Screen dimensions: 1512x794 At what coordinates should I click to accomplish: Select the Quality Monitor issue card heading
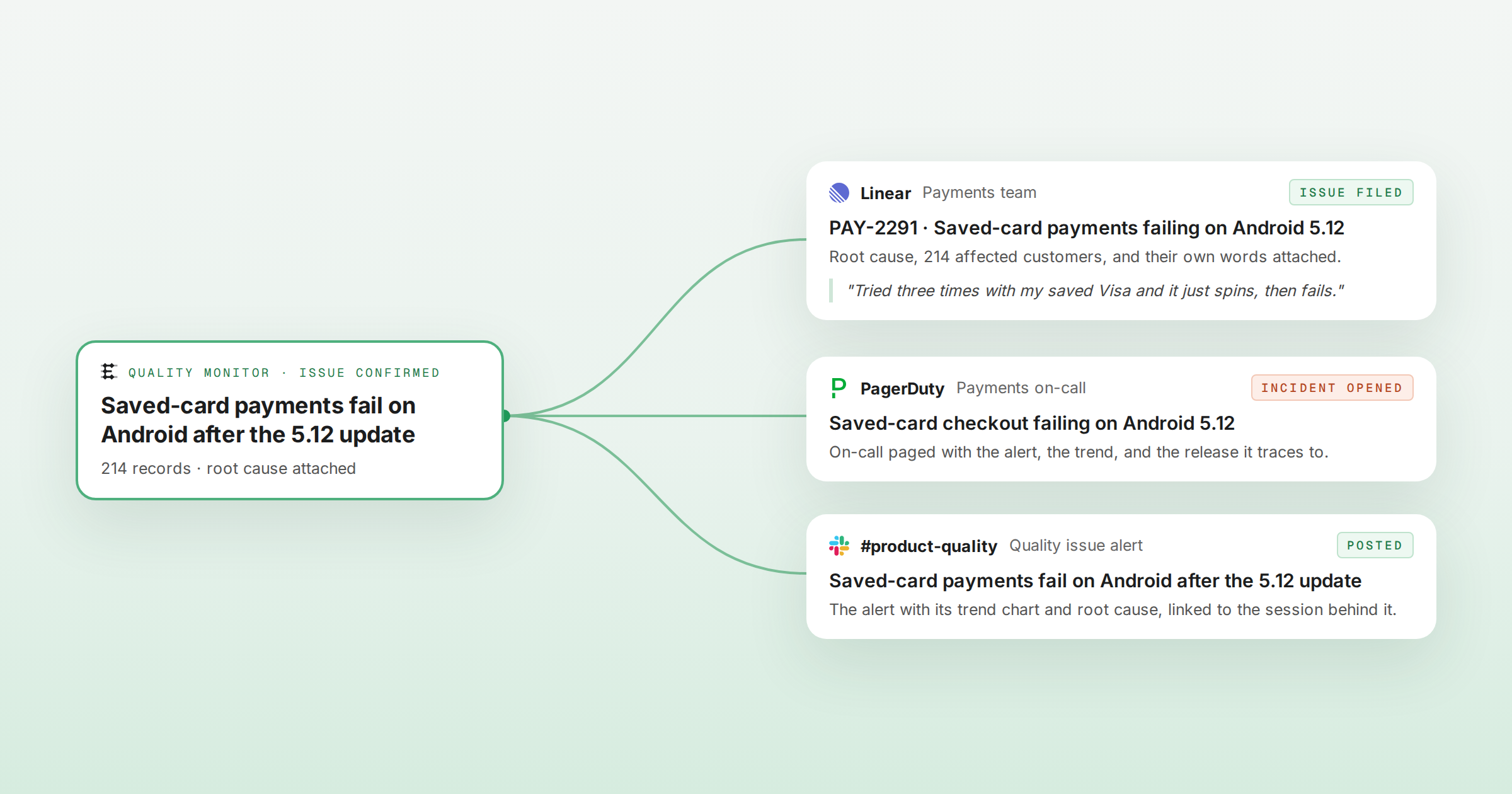(x=258, y=420)
